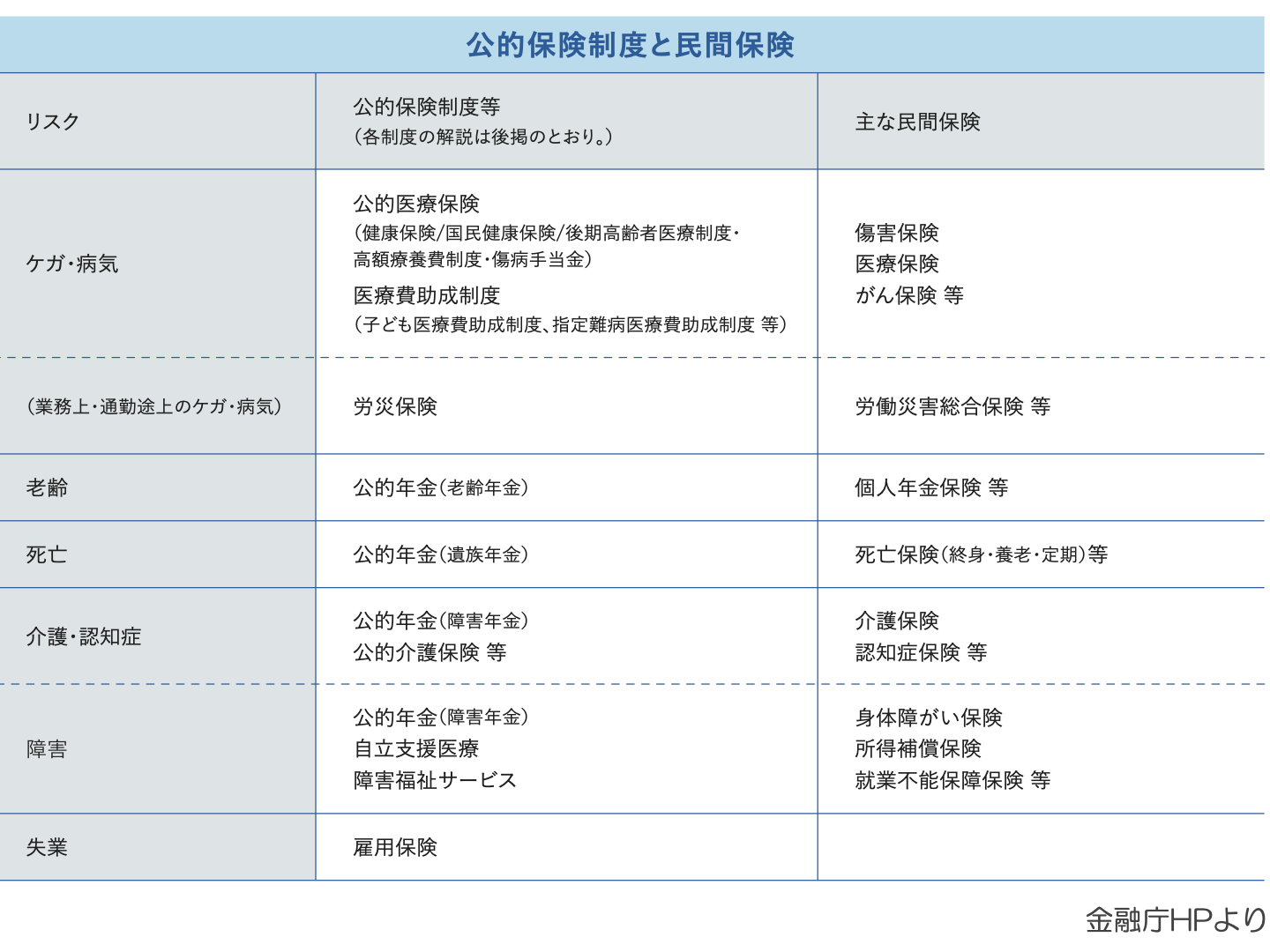Image resolution: width=1270 pixels, height=952 pixels.
Task: Select the 就業不能保障保険 等 entry
Action: pyautogui.click(x=952, y=780)
